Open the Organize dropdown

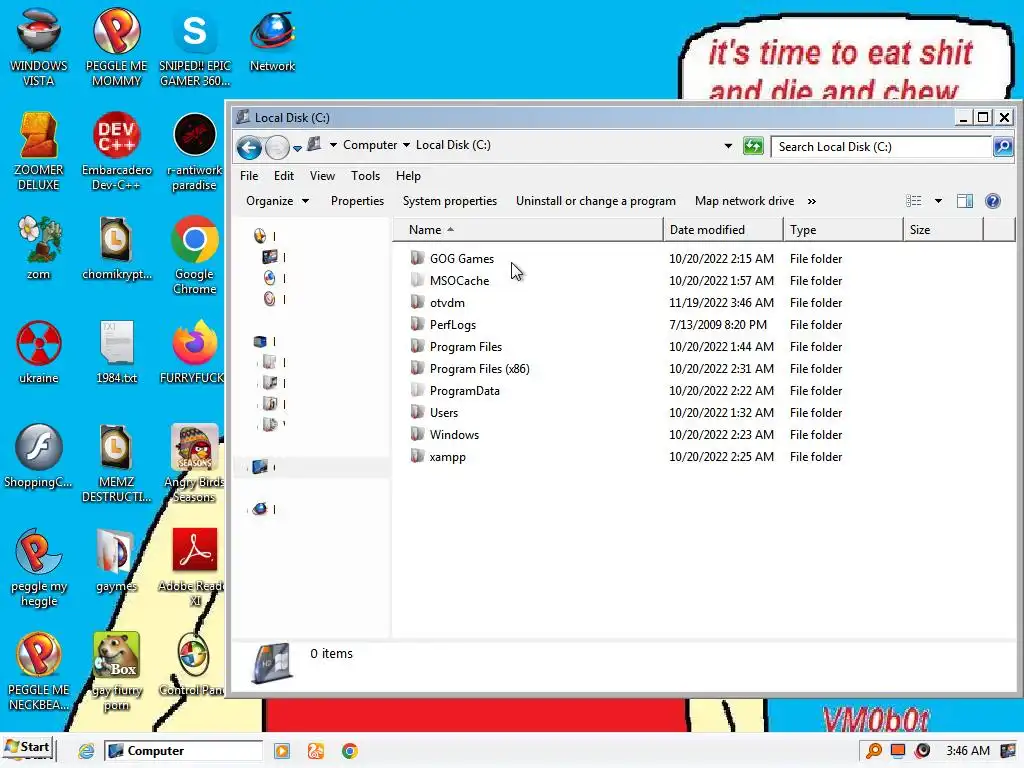(277, 201)
